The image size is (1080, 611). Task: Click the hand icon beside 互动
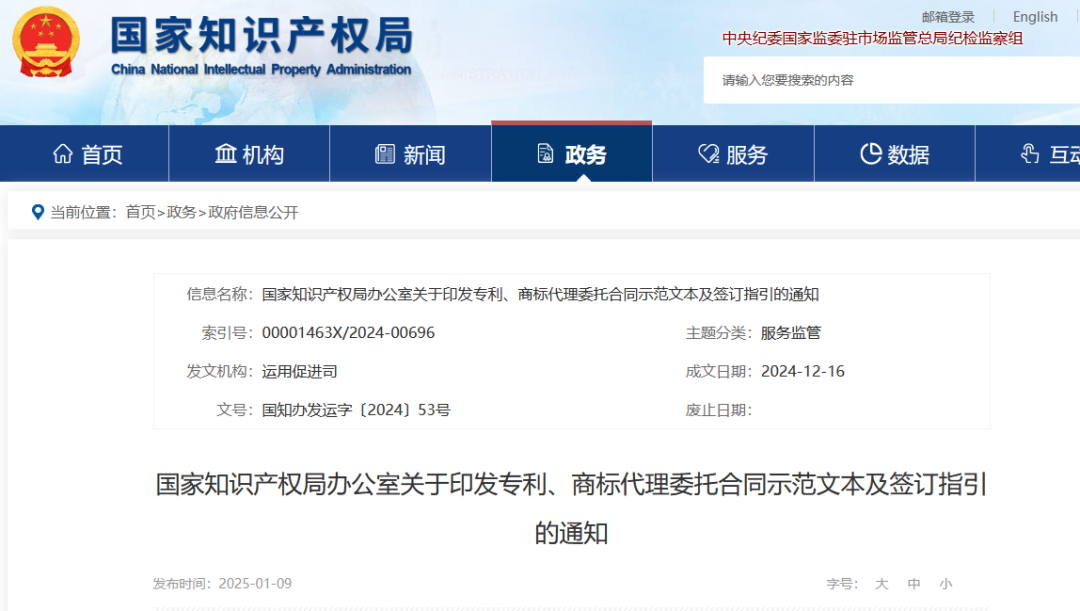coord(1028,153)
